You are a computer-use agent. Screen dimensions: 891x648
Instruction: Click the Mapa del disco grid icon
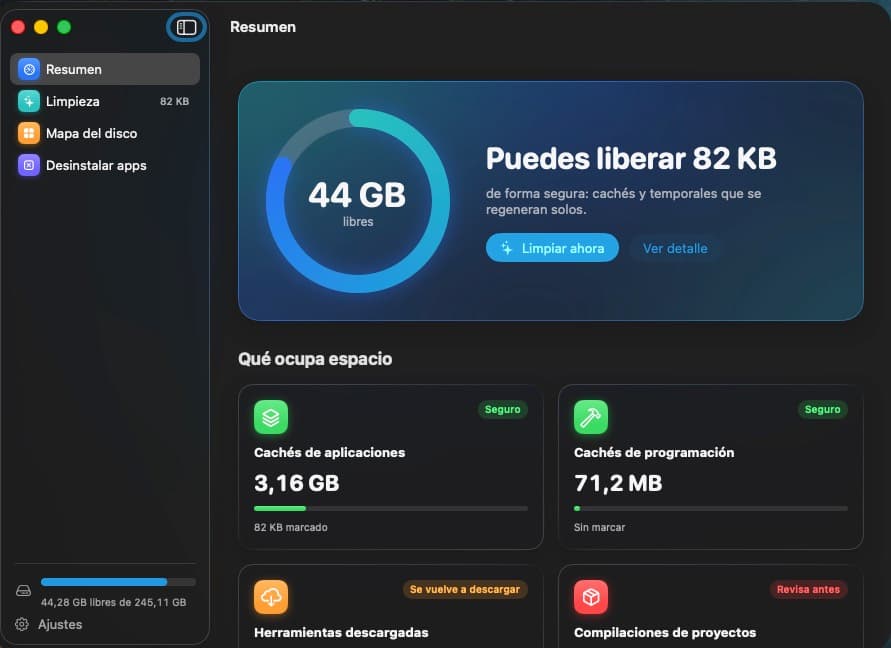click(29, 133)
